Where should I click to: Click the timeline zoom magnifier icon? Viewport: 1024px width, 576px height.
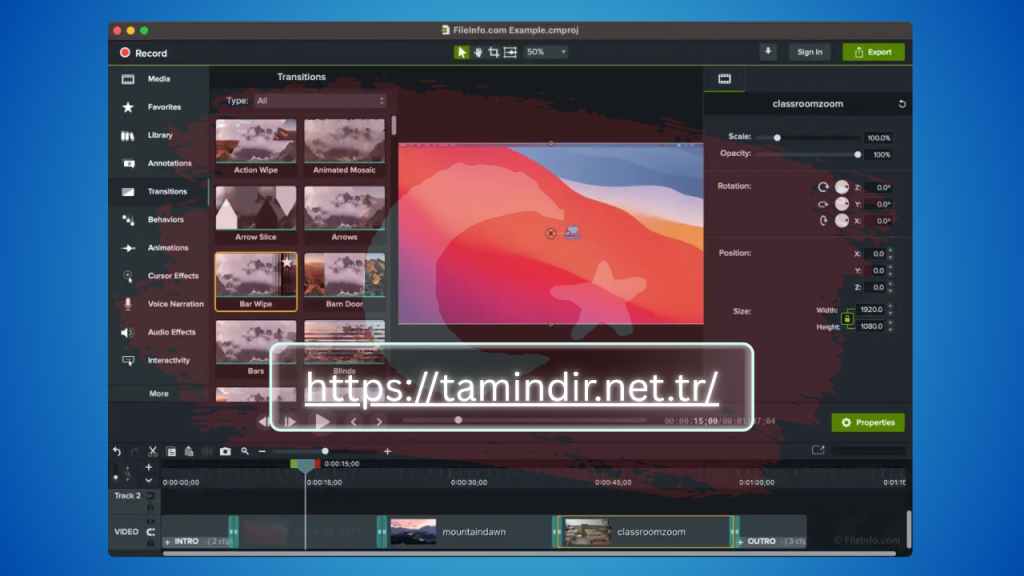coord(245,451)
